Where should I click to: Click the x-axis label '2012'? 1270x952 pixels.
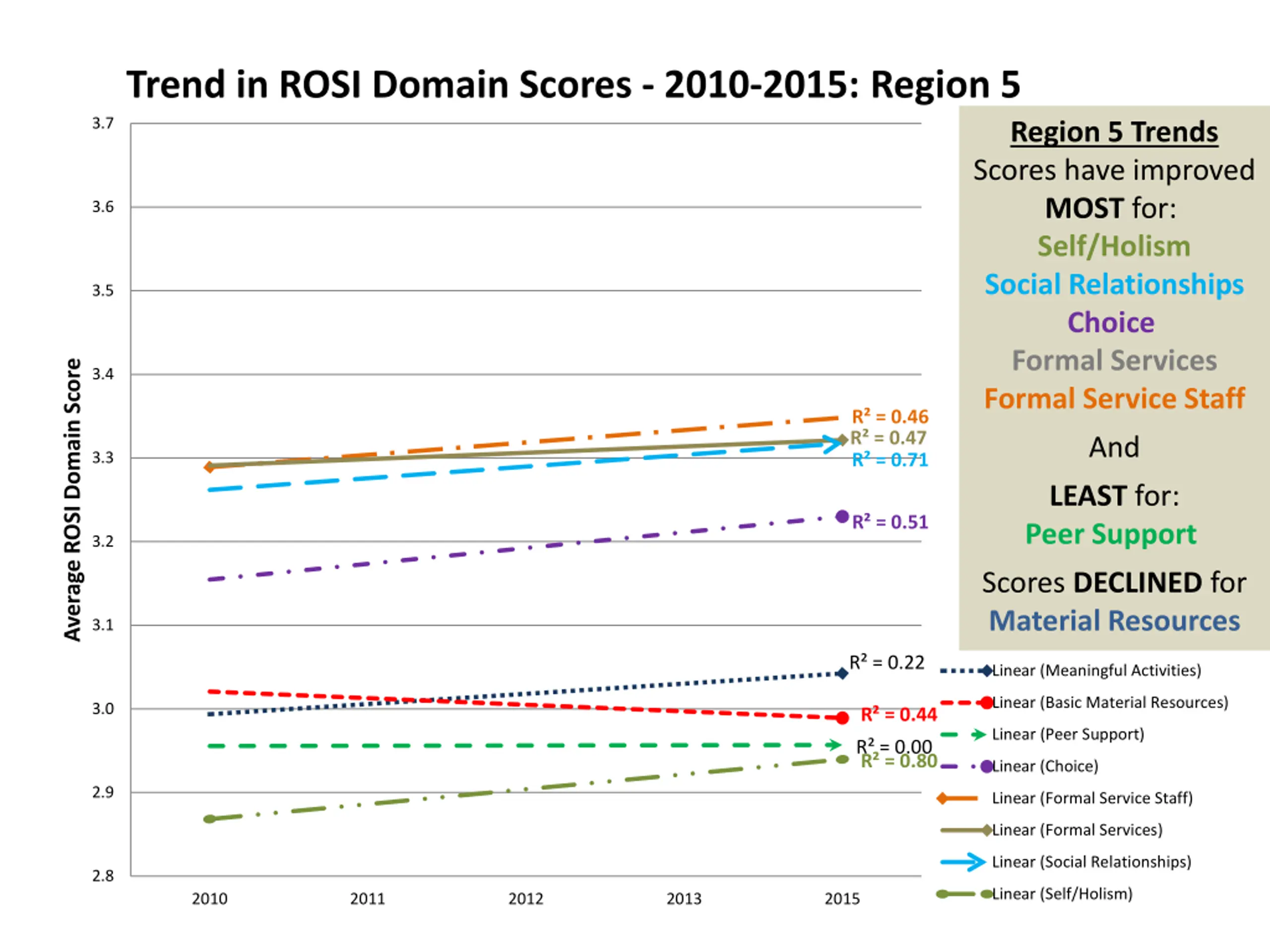526,899
